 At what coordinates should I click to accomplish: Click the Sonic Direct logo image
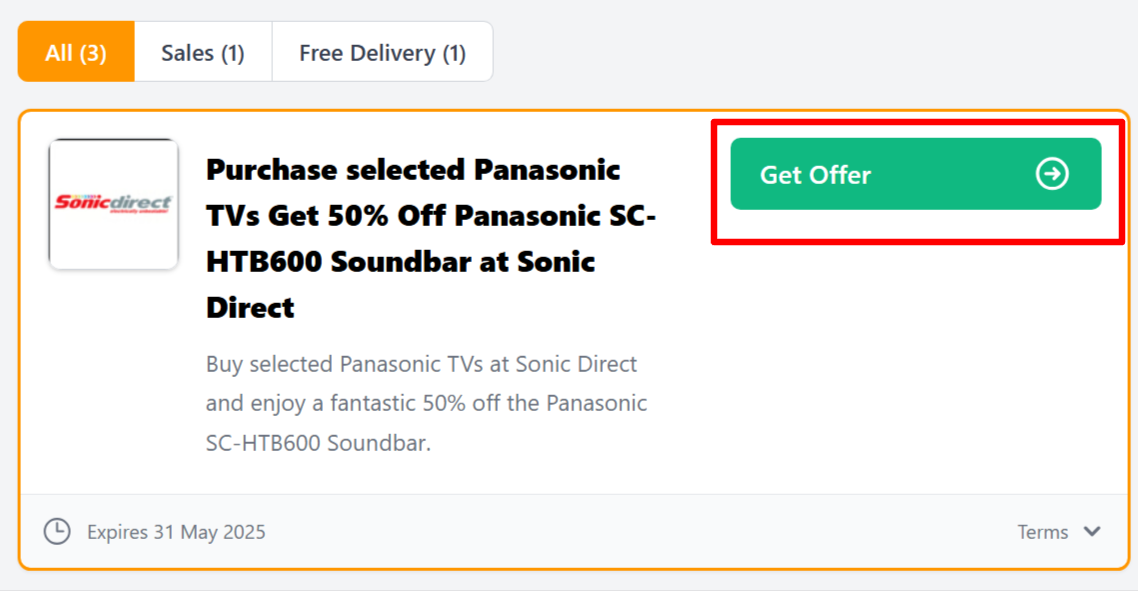(113, 204)
